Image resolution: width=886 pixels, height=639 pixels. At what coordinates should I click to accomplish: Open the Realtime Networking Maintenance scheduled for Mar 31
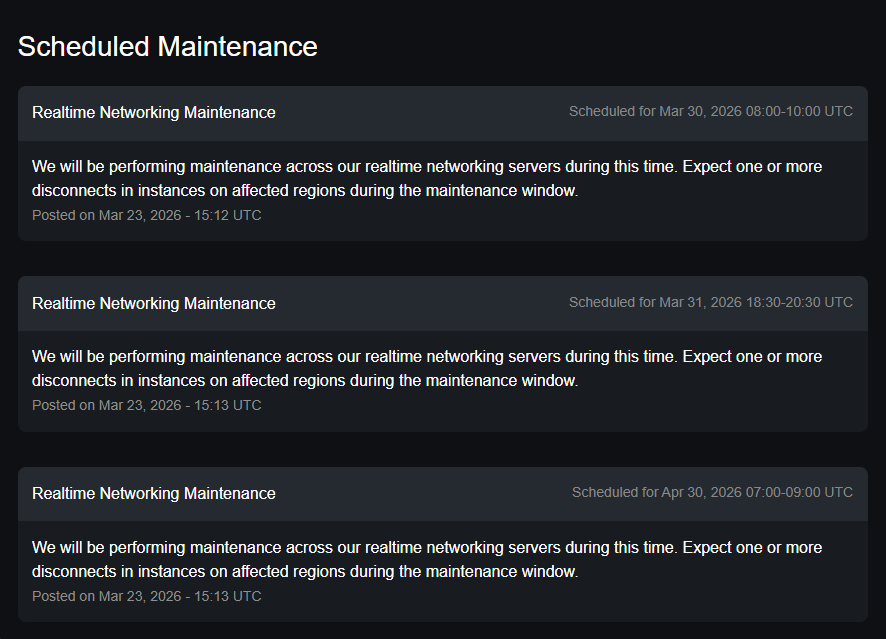click(x=154, y=303)
